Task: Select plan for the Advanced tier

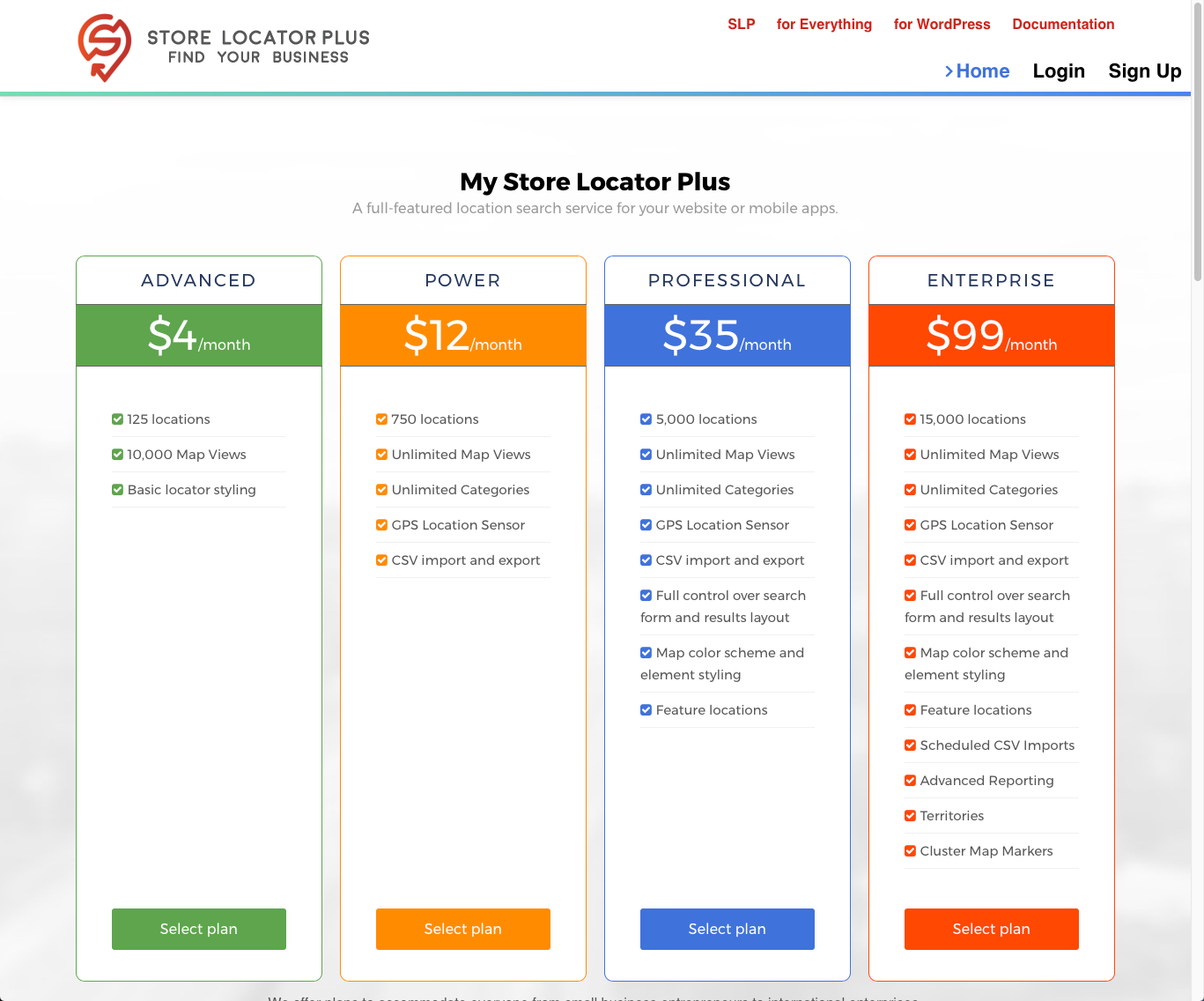Action: coord(198,929)
